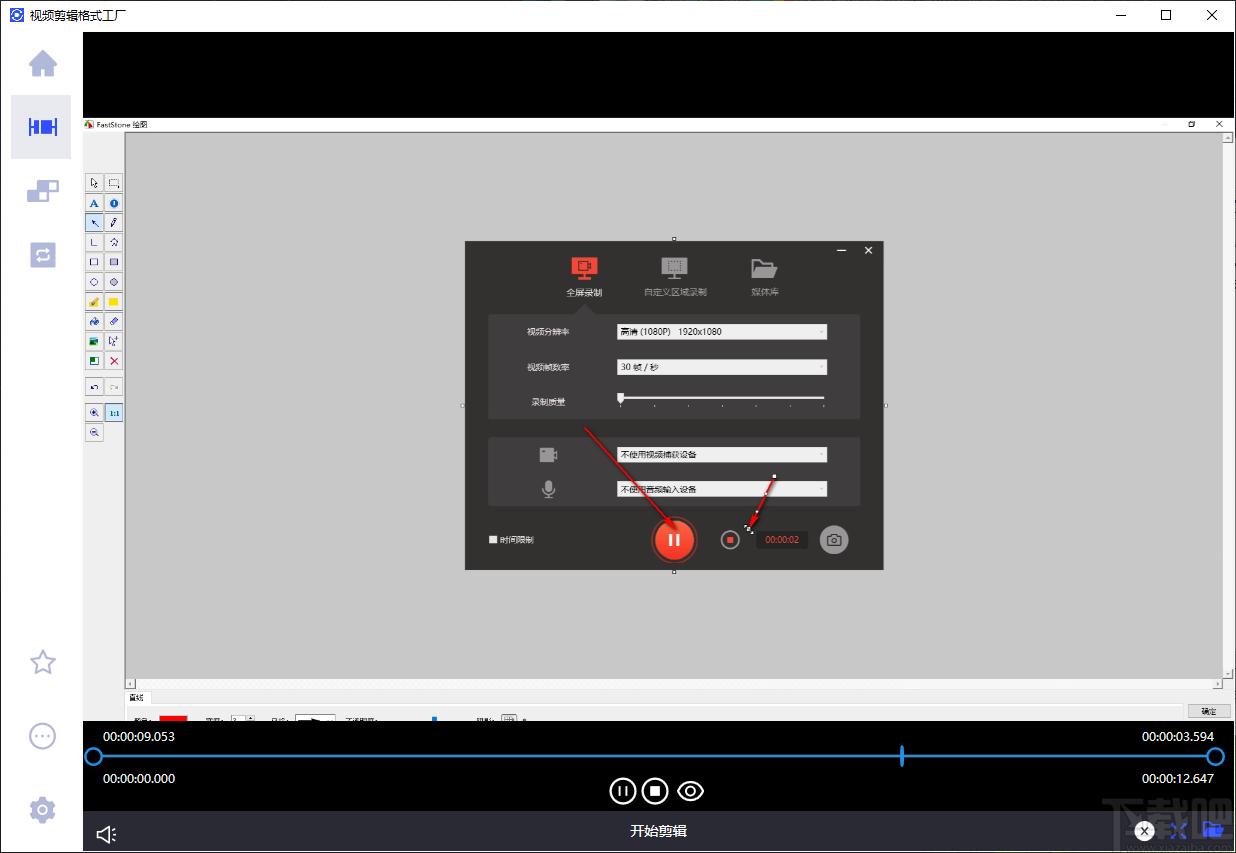Screen dimensions: 1236x853
Task: Select the video trim tool in sidebar
Action: click(x=42, y=127)
